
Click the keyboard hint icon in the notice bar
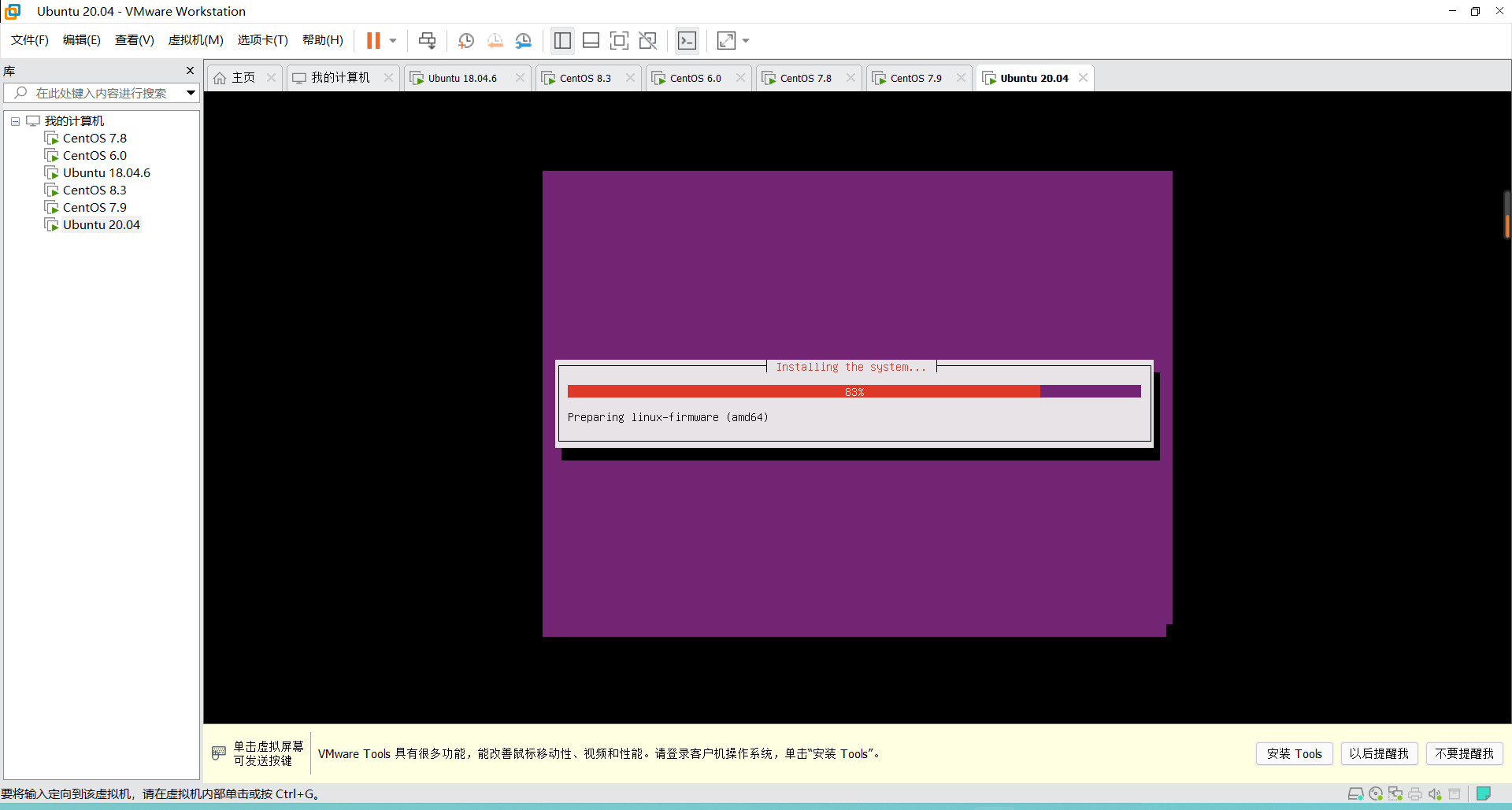(x=219, y=753)
